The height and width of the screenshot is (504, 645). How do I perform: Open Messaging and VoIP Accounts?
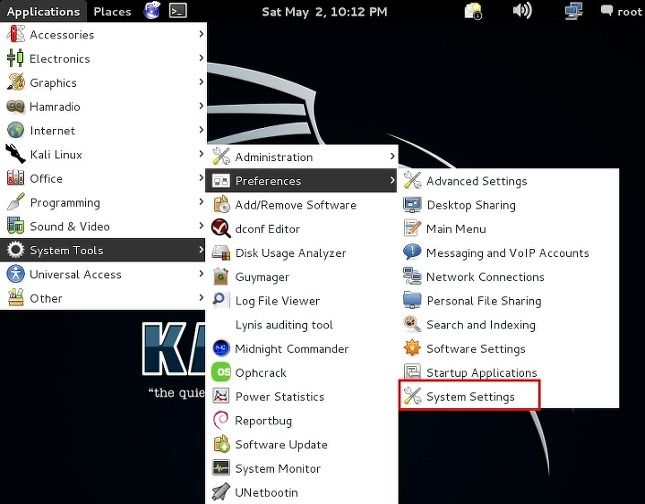[x=509, y=253]
